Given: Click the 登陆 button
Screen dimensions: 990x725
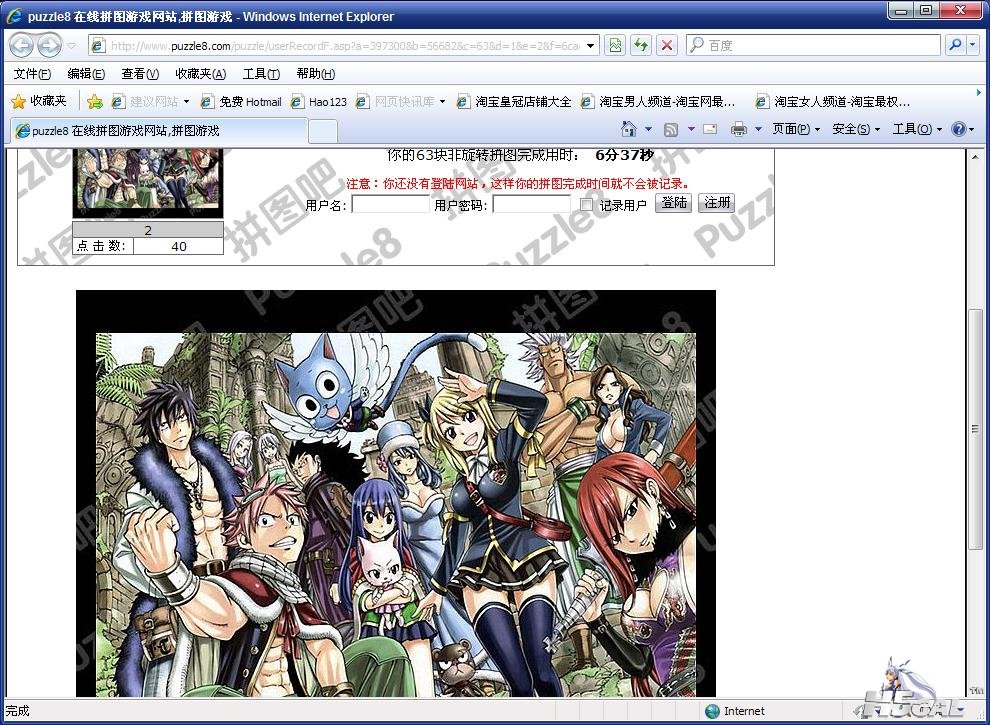Looking at the screenshot, I should tap(674, 203).
